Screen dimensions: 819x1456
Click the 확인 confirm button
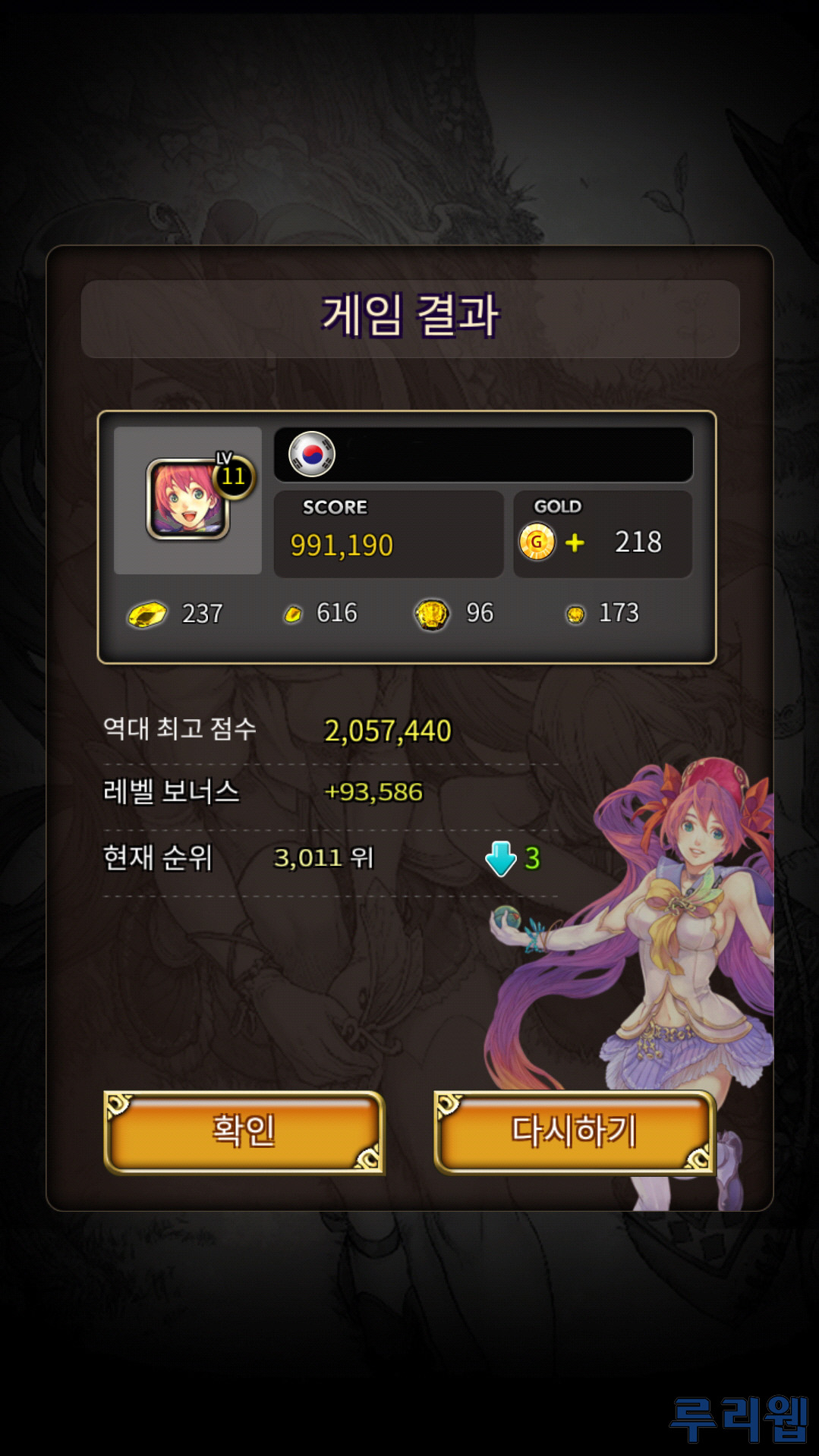coord(244,1132)
